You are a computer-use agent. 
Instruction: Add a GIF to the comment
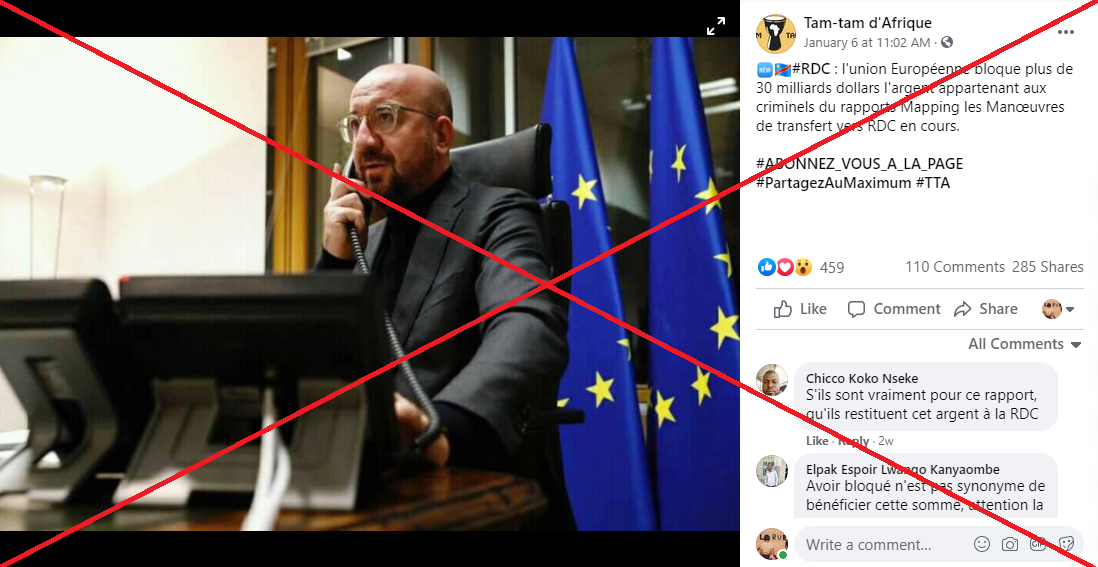pos(1038,544)
